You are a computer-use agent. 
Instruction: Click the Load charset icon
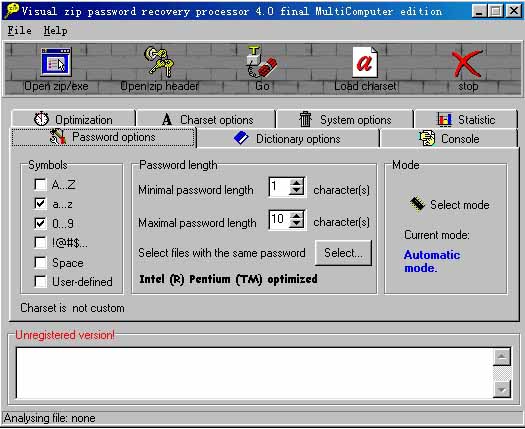click(x=365, y=62)
